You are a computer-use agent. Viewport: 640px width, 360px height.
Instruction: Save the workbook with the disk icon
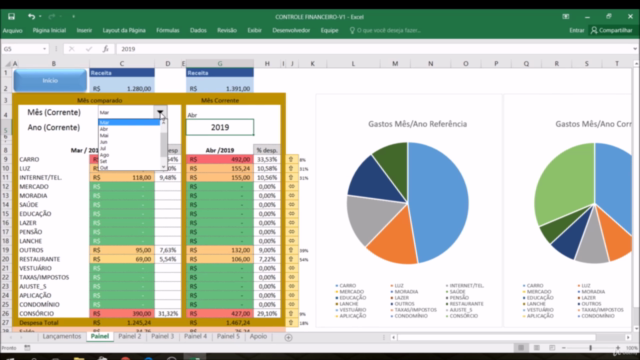coord(11,17)
